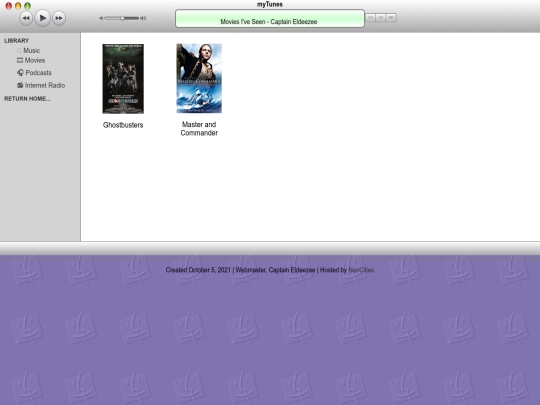Open Music in the library sidebar
Image resolution: width=540 pixels, height=405 pixels.
pos(31,51)
